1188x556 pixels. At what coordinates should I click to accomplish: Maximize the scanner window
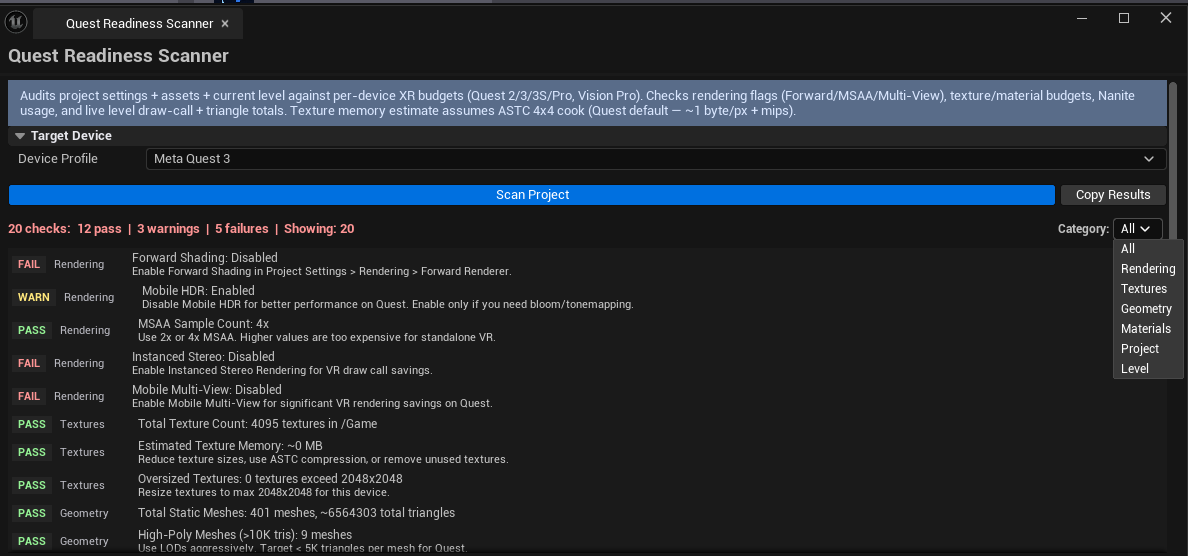coord(1124,18)
